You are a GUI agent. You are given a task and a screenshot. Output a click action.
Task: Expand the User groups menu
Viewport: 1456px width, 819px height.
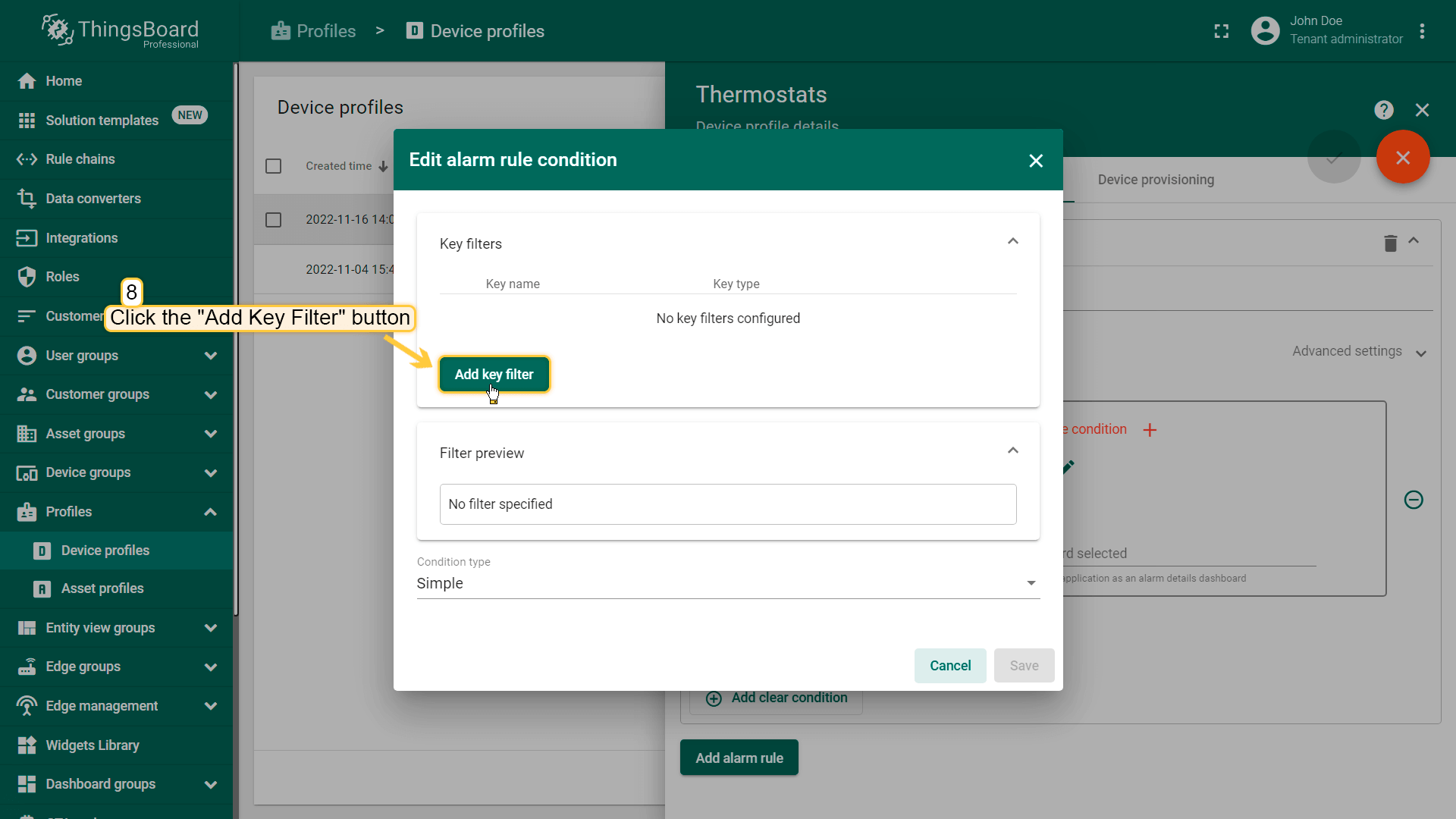point(210,356)
